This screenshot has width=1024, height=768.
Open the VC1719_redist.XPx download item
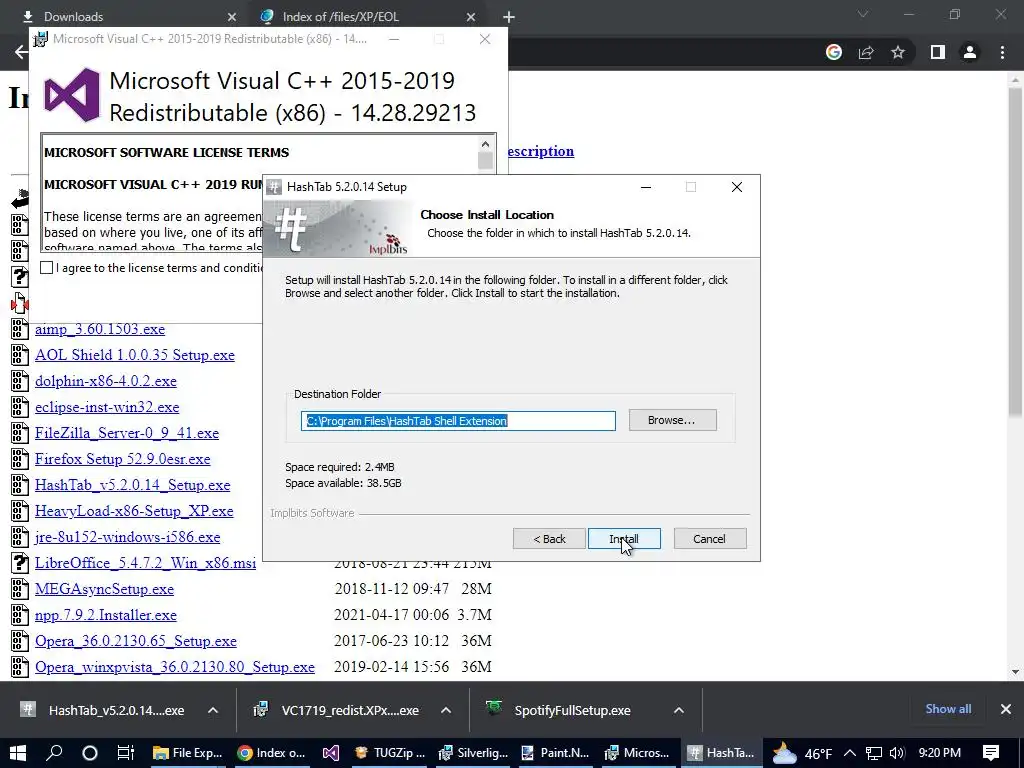tap(337, 710)
